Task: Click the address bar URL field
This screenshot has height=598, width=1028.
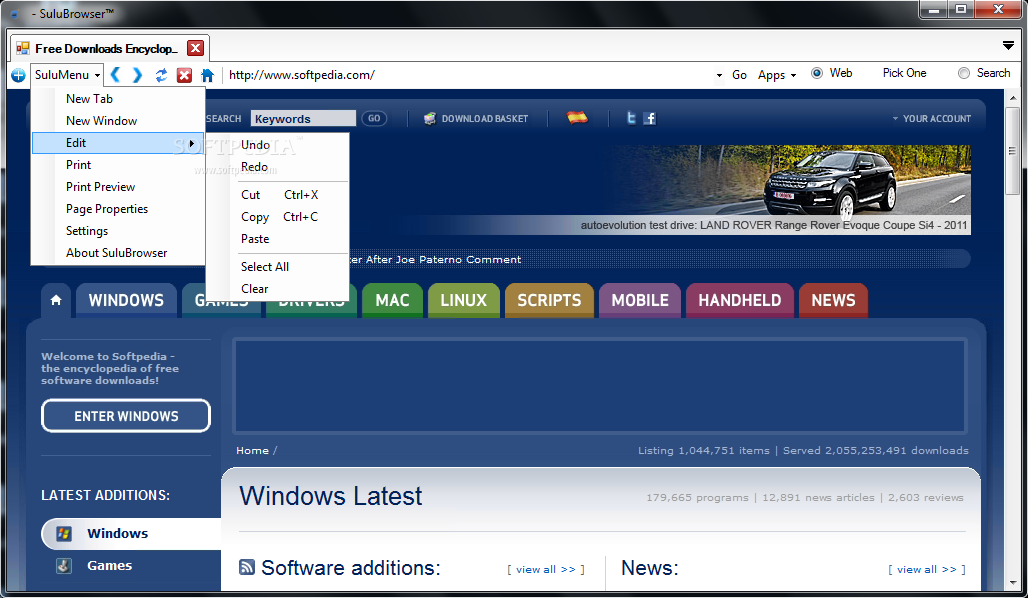Action: [468, 75]
